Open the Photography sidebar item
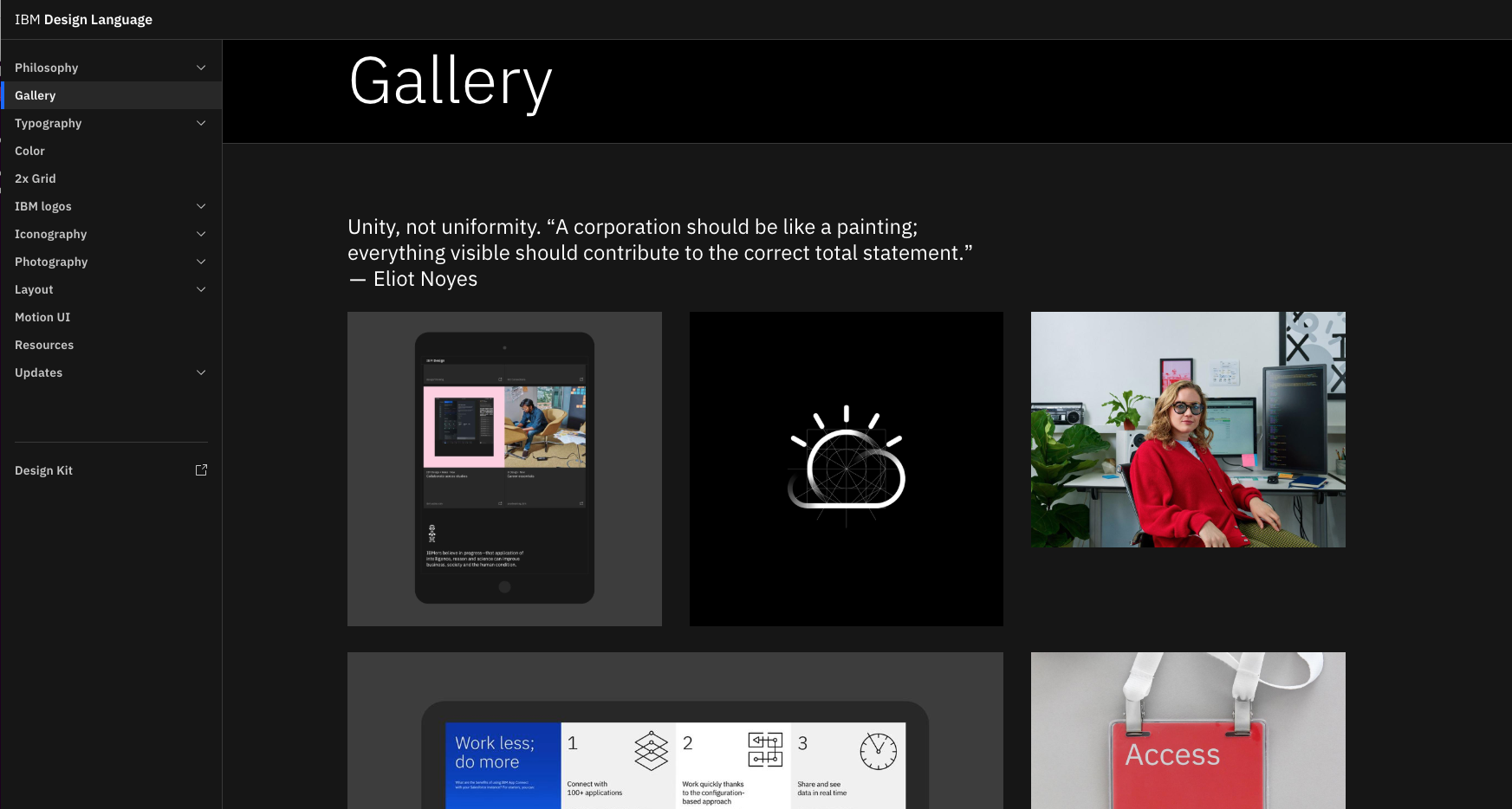This screenshot has height=809, width=1512. [x=51, y=262]
